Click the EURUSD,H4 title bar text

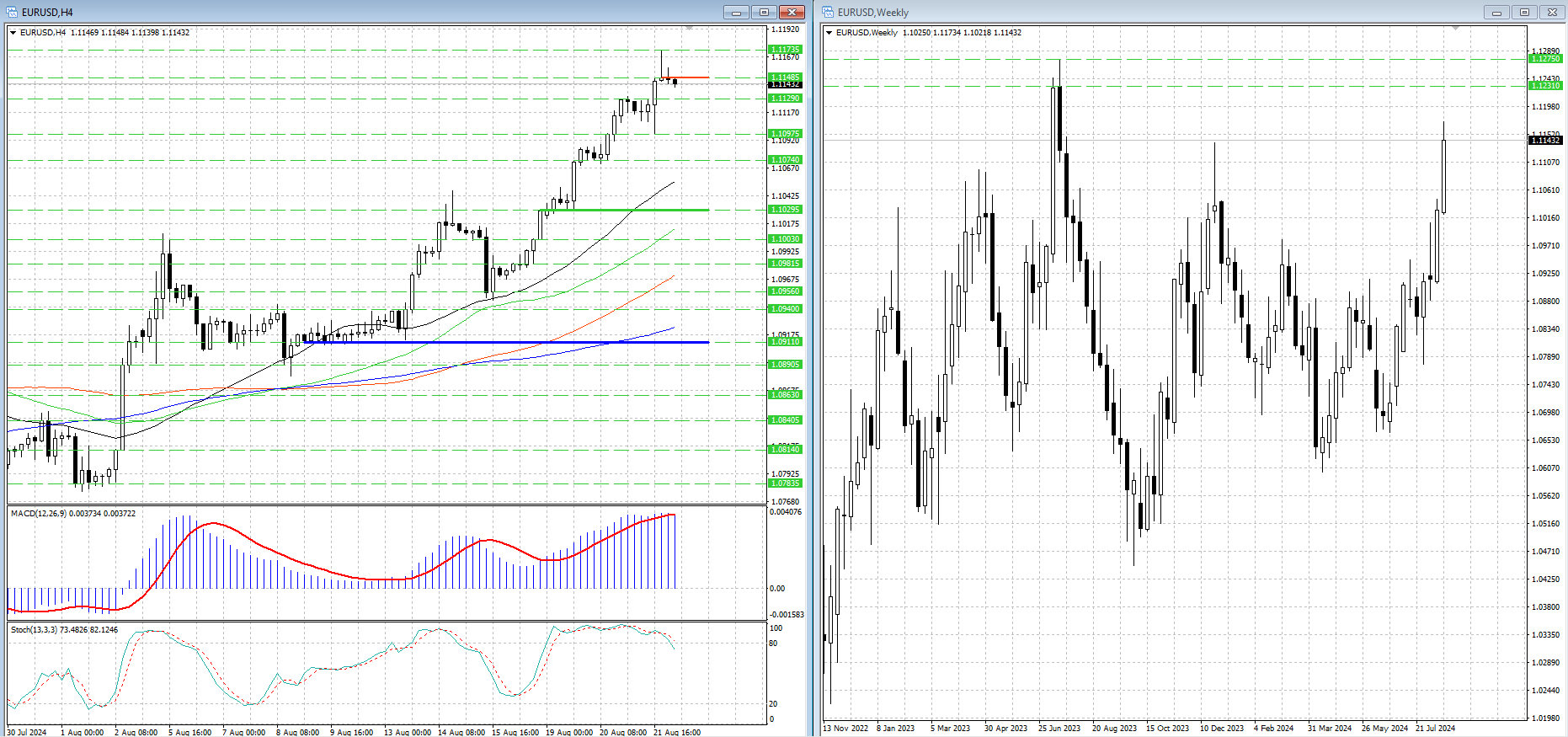pyautogui.click(x=47, y=13)
